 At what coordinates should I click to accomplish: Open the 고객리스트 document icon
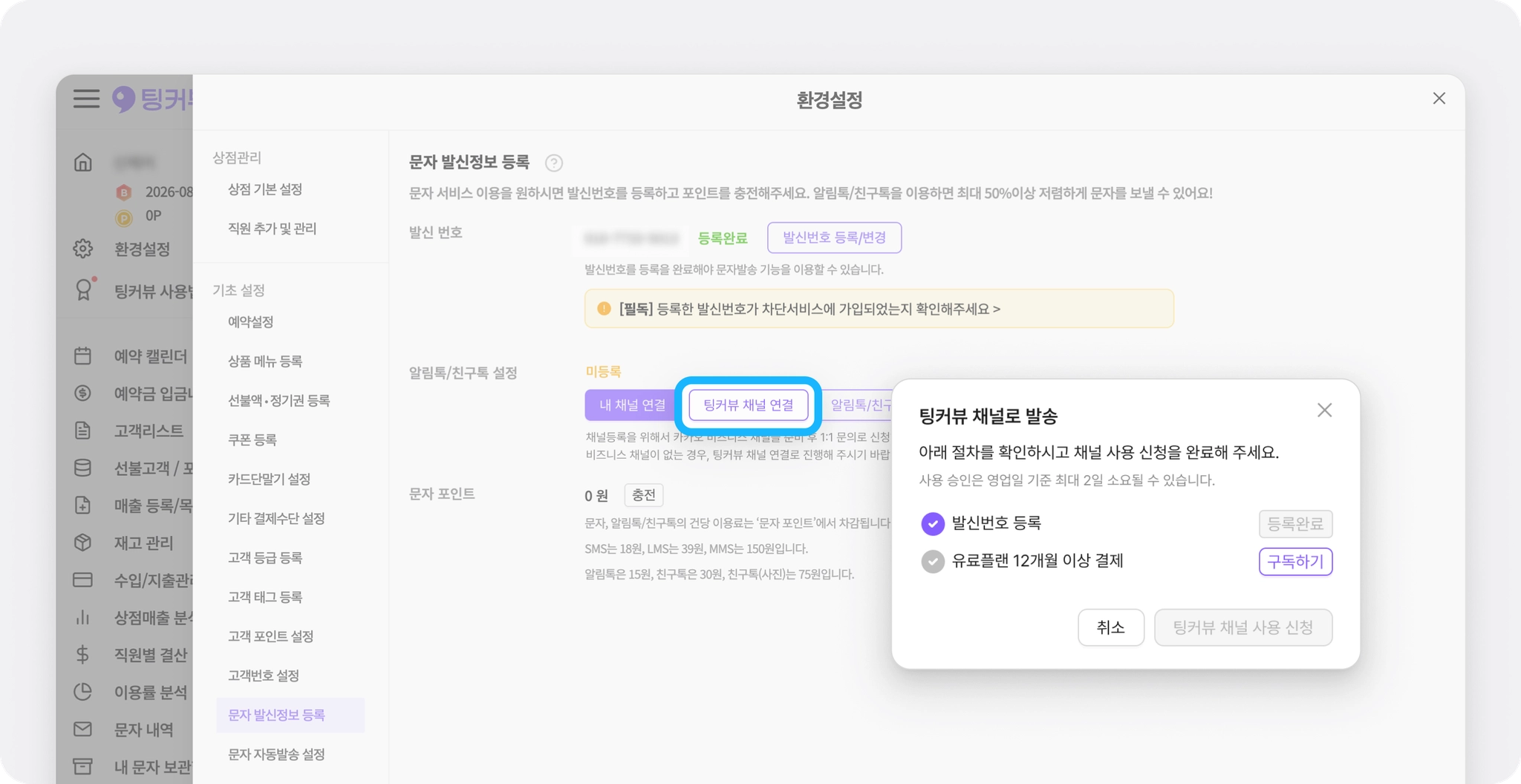point(83,431)
